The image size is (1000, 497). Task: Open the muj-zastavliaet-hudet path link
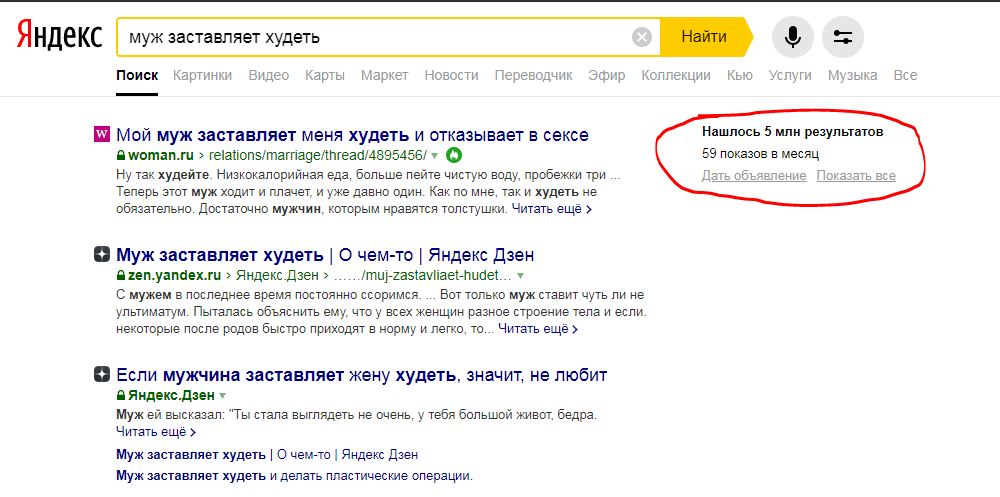click(423, 276)
